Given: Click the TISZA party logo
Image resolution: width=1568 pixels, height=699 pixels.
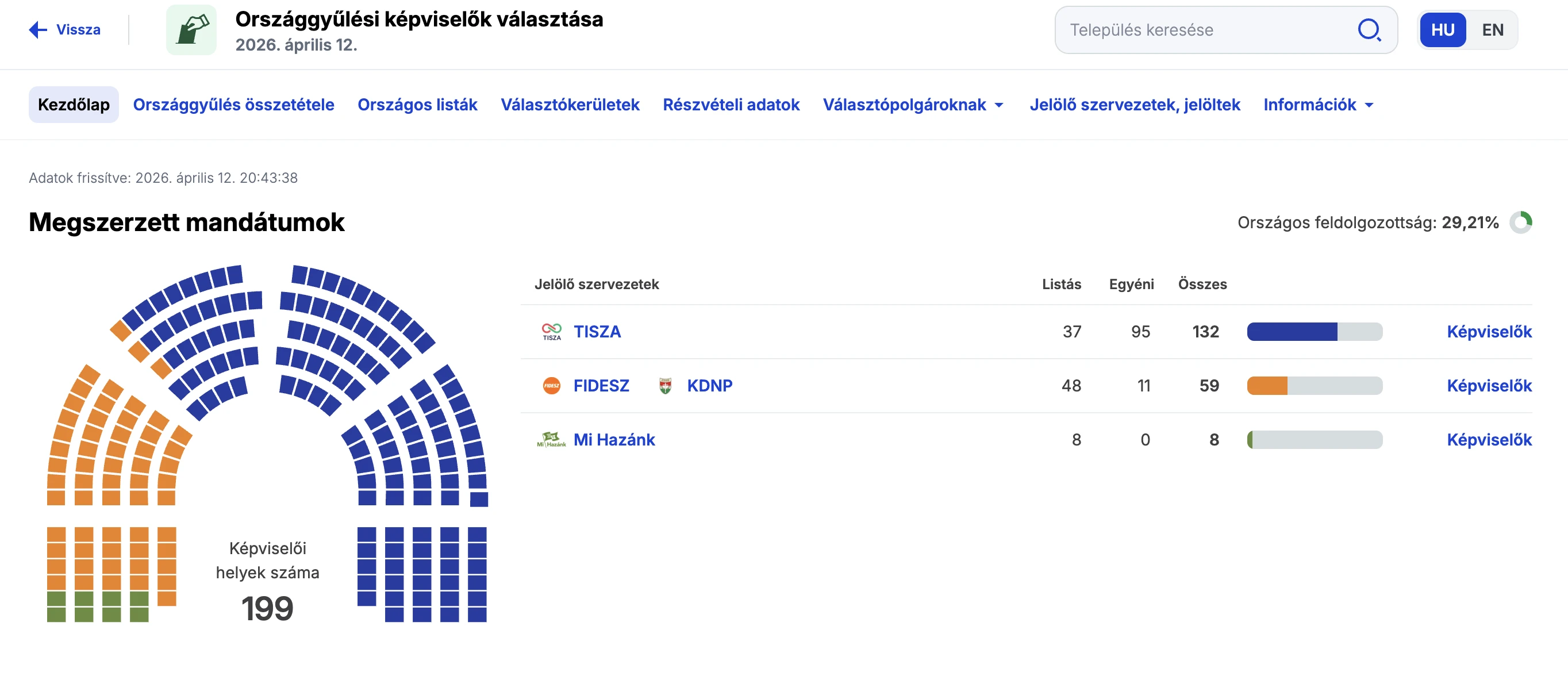Looking at the screenshot, I should click(x=551, y=332).
